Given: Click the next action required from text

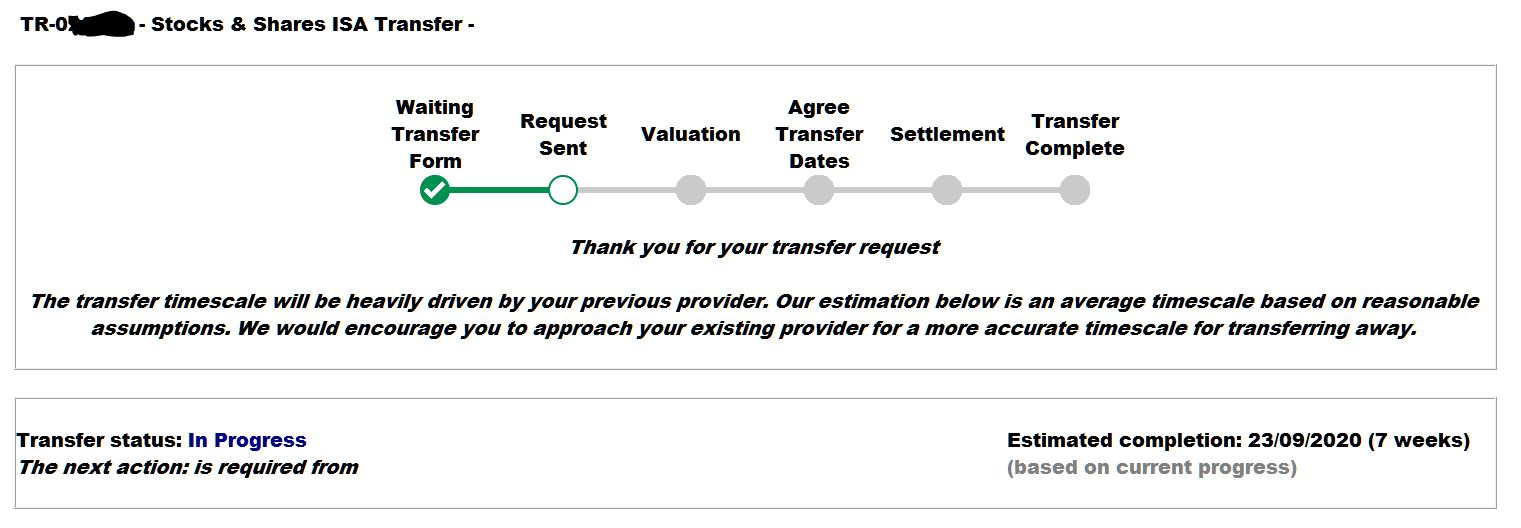Looking at the screenshot, I should (x=188, y=467).
